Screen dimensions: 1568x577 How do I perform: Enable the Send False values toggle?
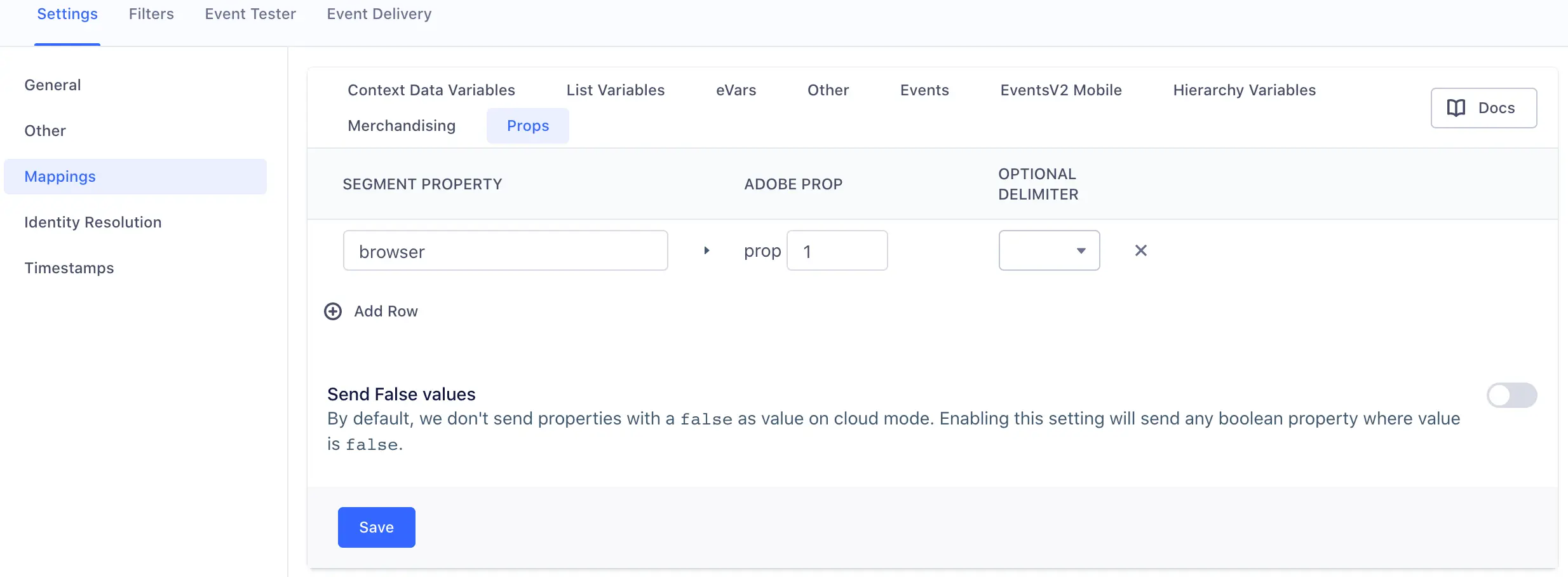pos(1511,395)
